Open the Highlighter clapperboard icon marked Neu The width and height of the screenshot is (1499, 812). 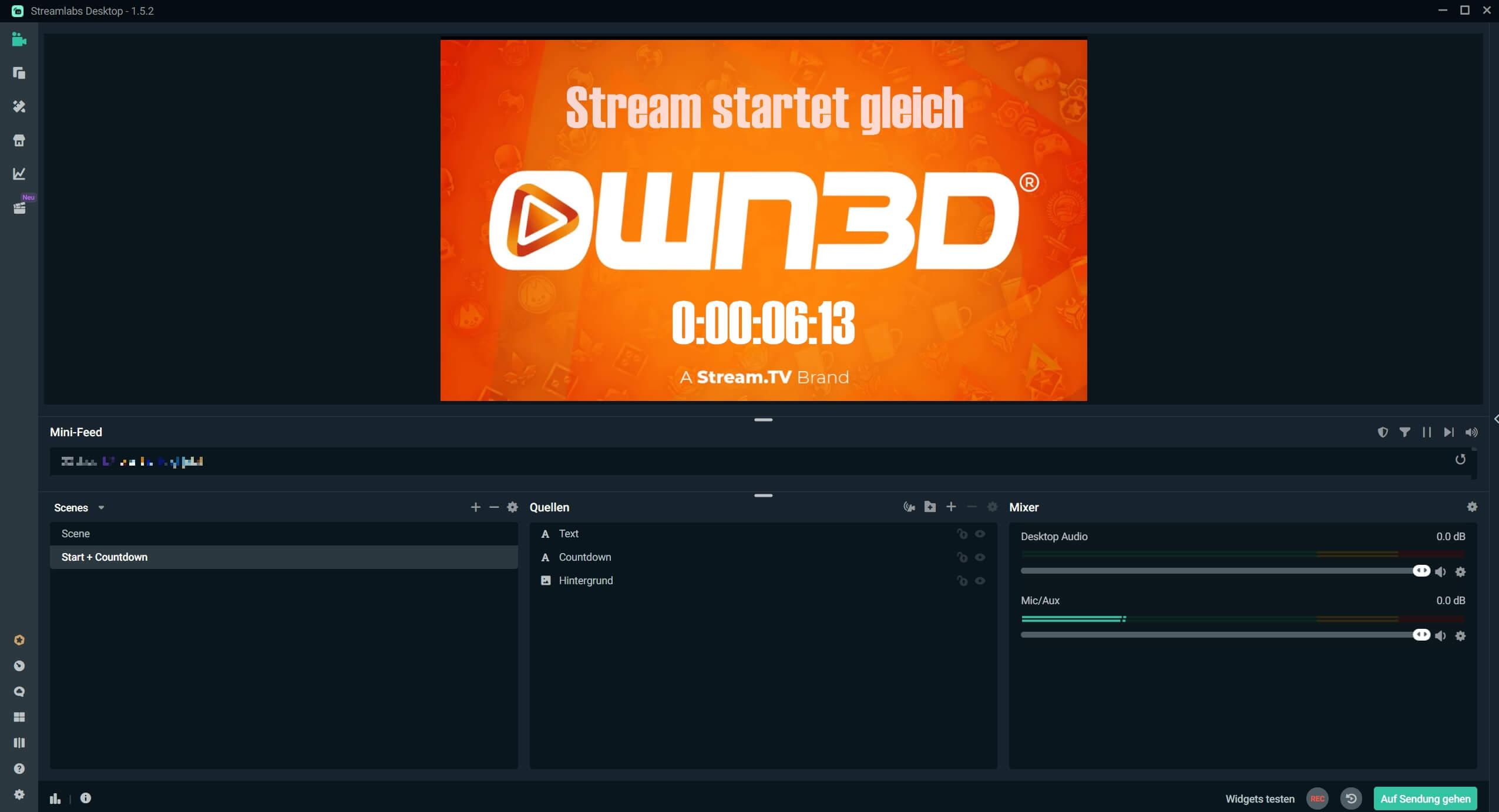point(19,208)
